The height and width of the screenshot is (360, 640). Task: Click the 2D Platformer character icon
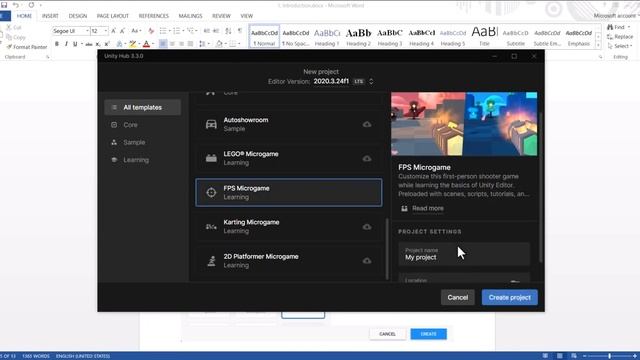tap(211, 260)
